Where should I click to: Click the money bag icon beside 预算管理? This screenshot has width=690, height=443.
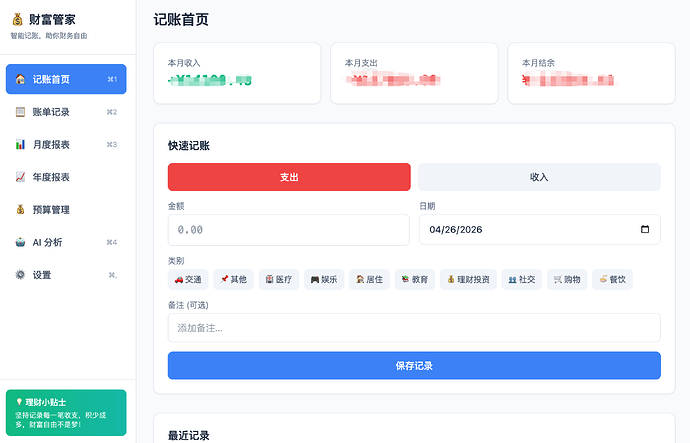tap(20, 209)
